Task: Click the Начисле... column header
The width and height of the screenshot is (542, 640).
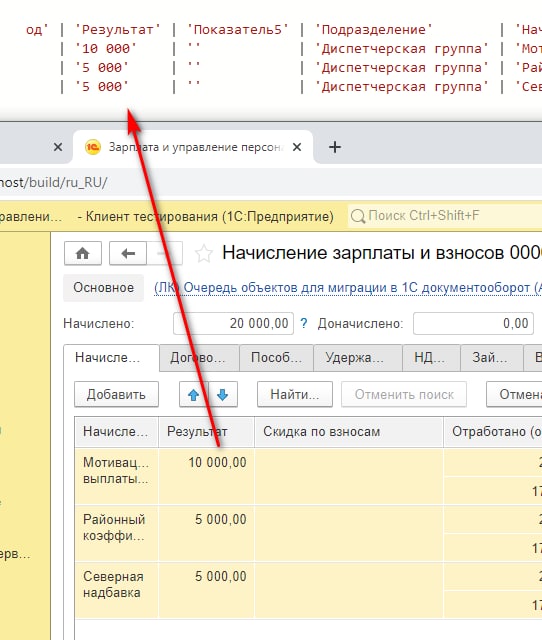Action: [116, 432]
